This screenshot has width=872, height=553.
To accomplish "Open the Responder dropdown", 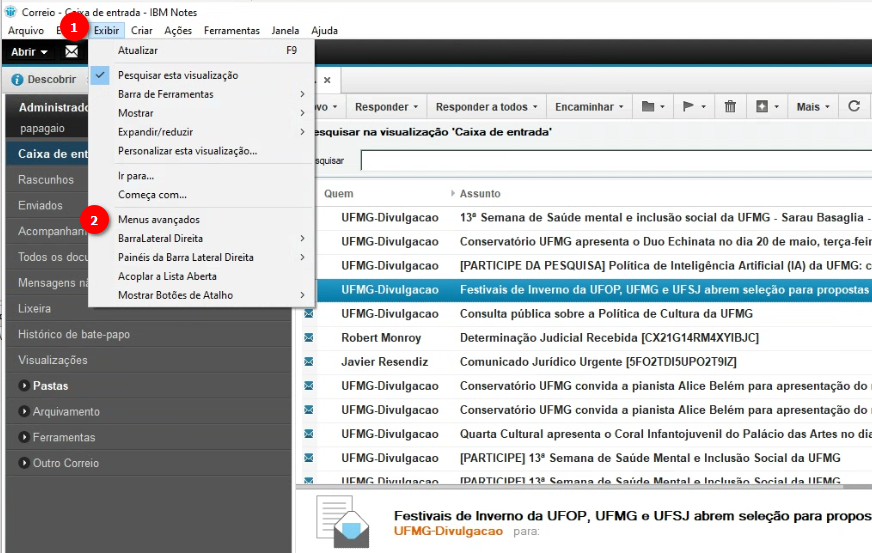I will coord(387,107).
